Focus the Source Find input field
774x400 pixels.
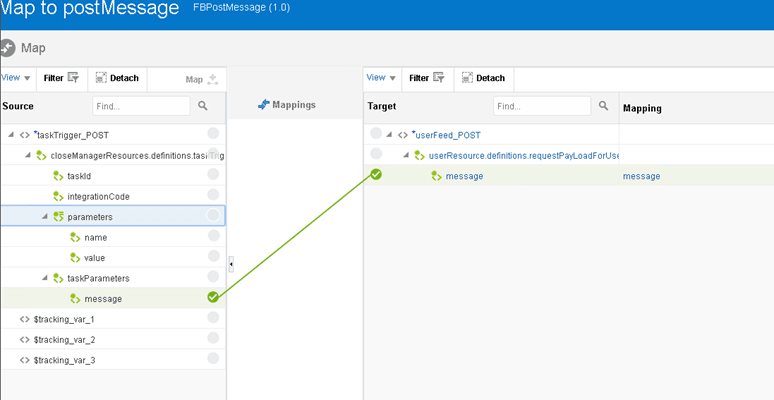(x=141, y=106)
